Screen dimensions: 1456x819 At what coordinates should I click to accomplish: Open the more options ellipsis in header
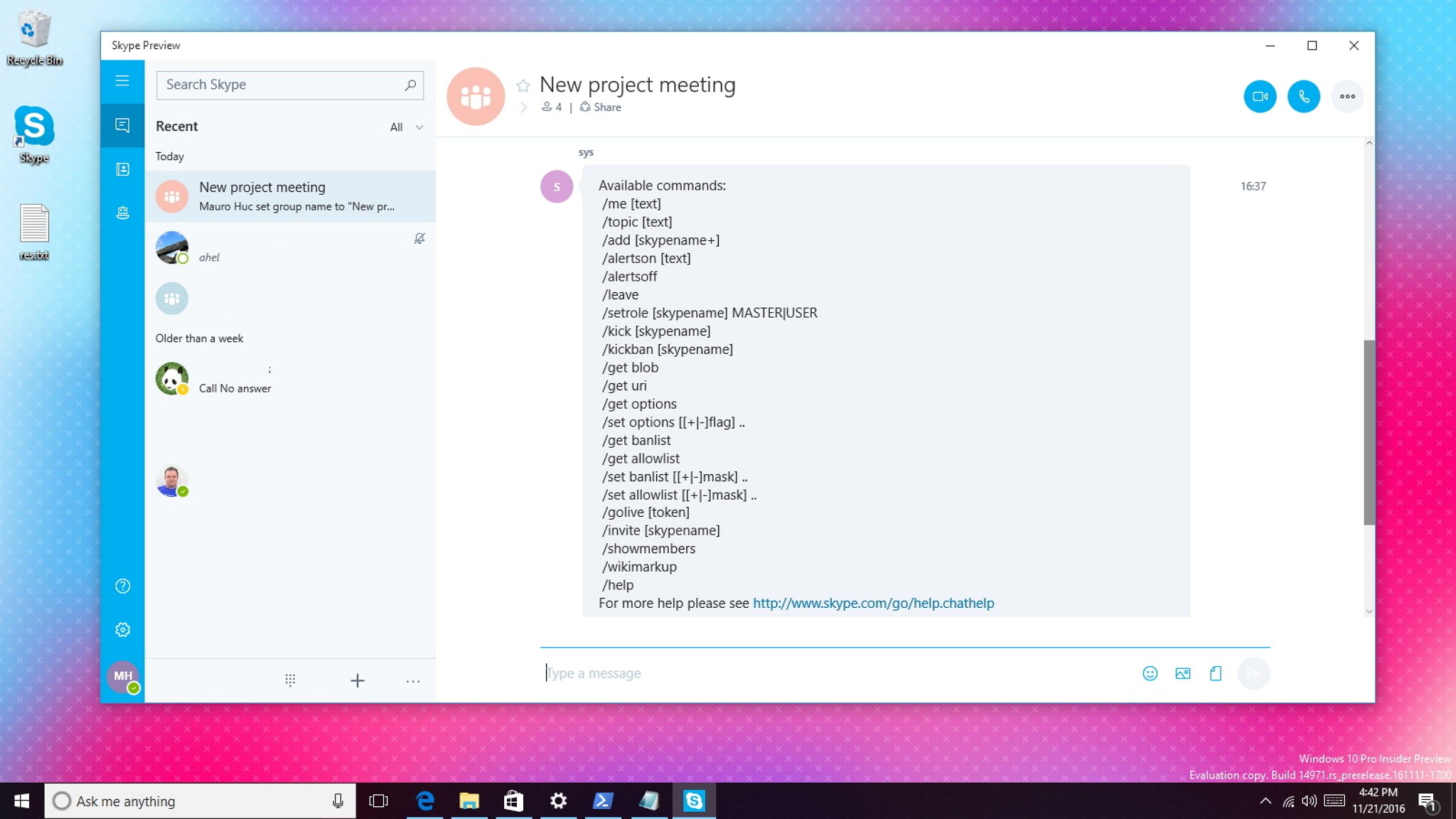(x=1347, y=97)
